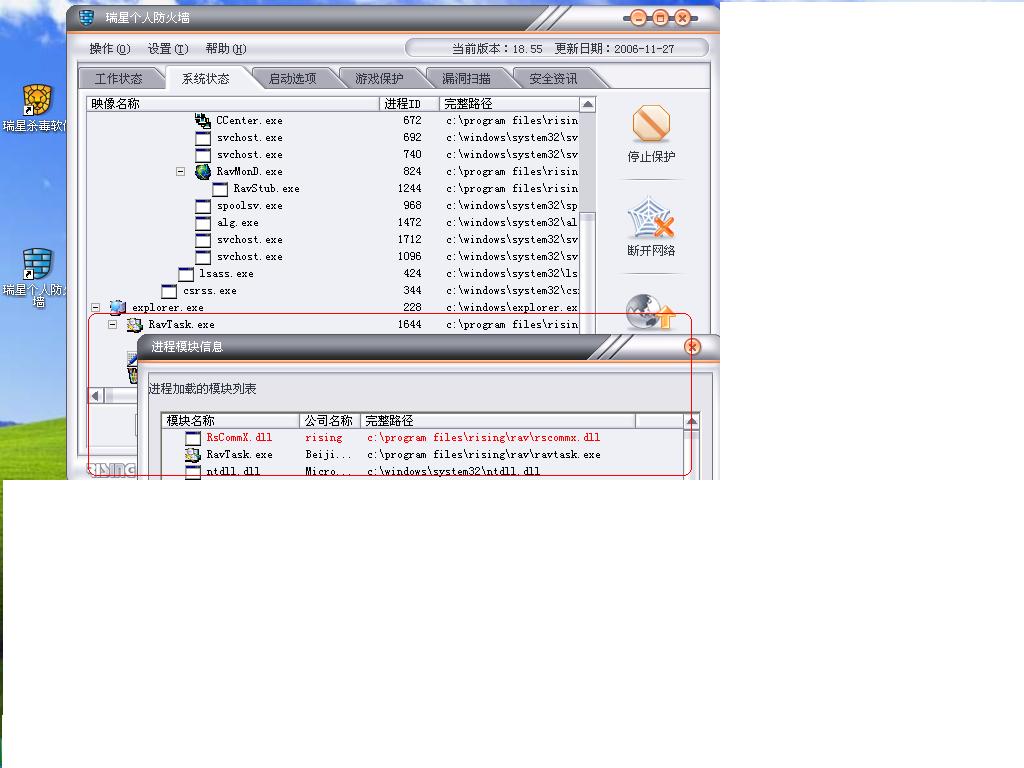Click RavTask.exe icon in module list
This screenshot has height=768, width=1024.
[x=193, y=455]
